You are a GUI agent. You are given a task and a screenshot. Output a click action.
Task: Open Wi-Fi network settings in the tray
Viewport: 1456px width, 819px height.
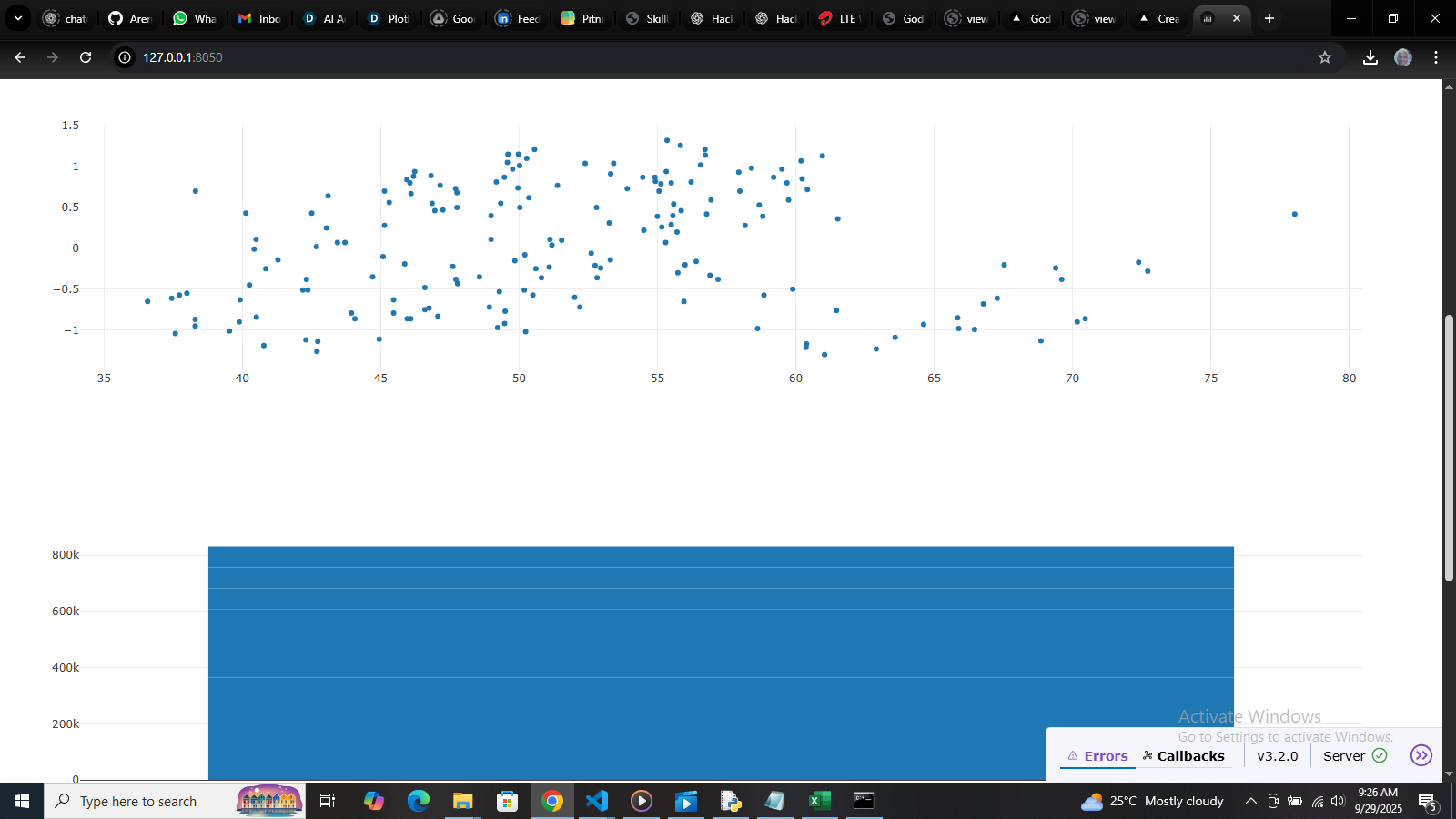coord(1317,801)
